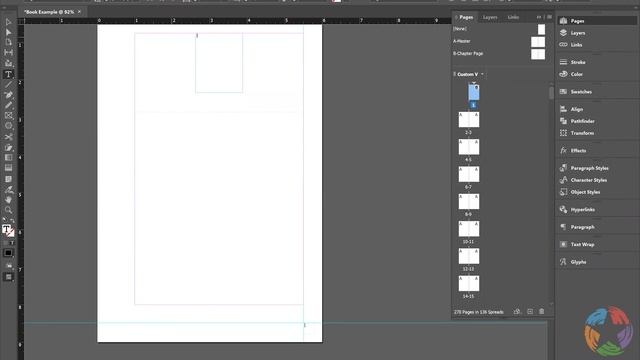Select the Ellipse shape tool
The image size is (640, 360).
tap(8, 126)
